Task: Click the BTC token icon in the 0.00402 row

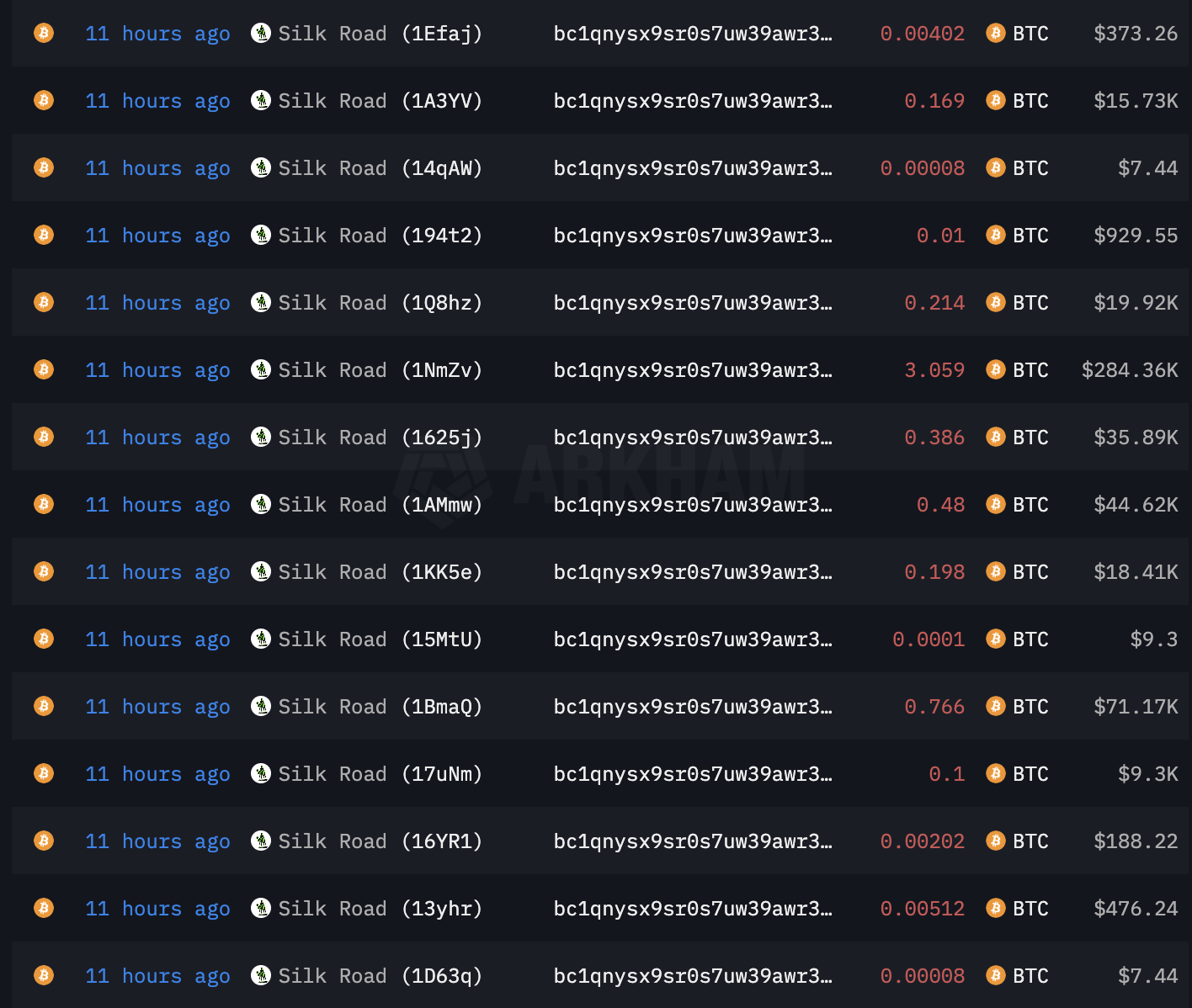Action: coord(996,33)
